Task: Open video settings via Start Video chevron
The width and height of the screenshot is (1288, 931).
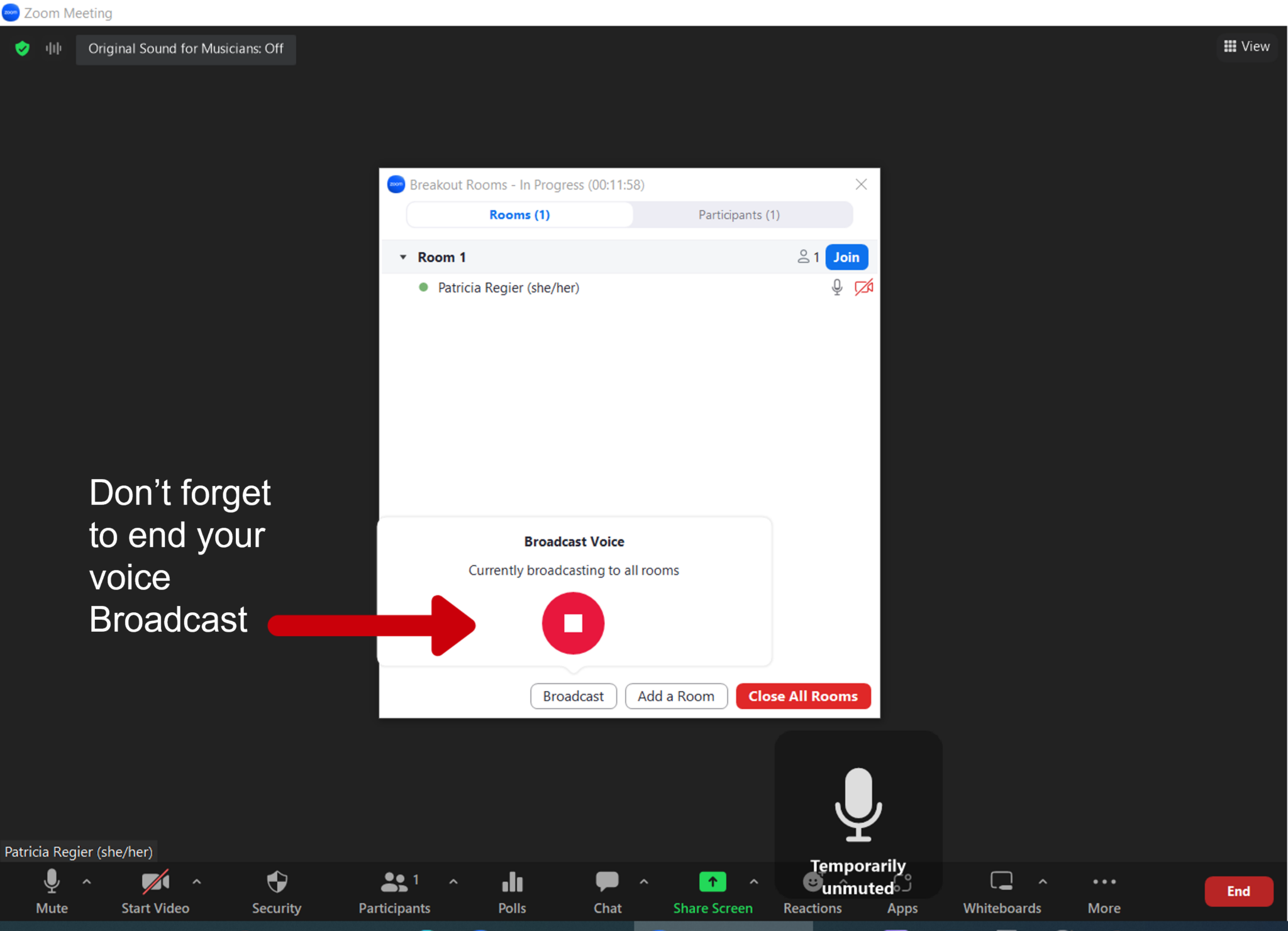Action: 197,882
